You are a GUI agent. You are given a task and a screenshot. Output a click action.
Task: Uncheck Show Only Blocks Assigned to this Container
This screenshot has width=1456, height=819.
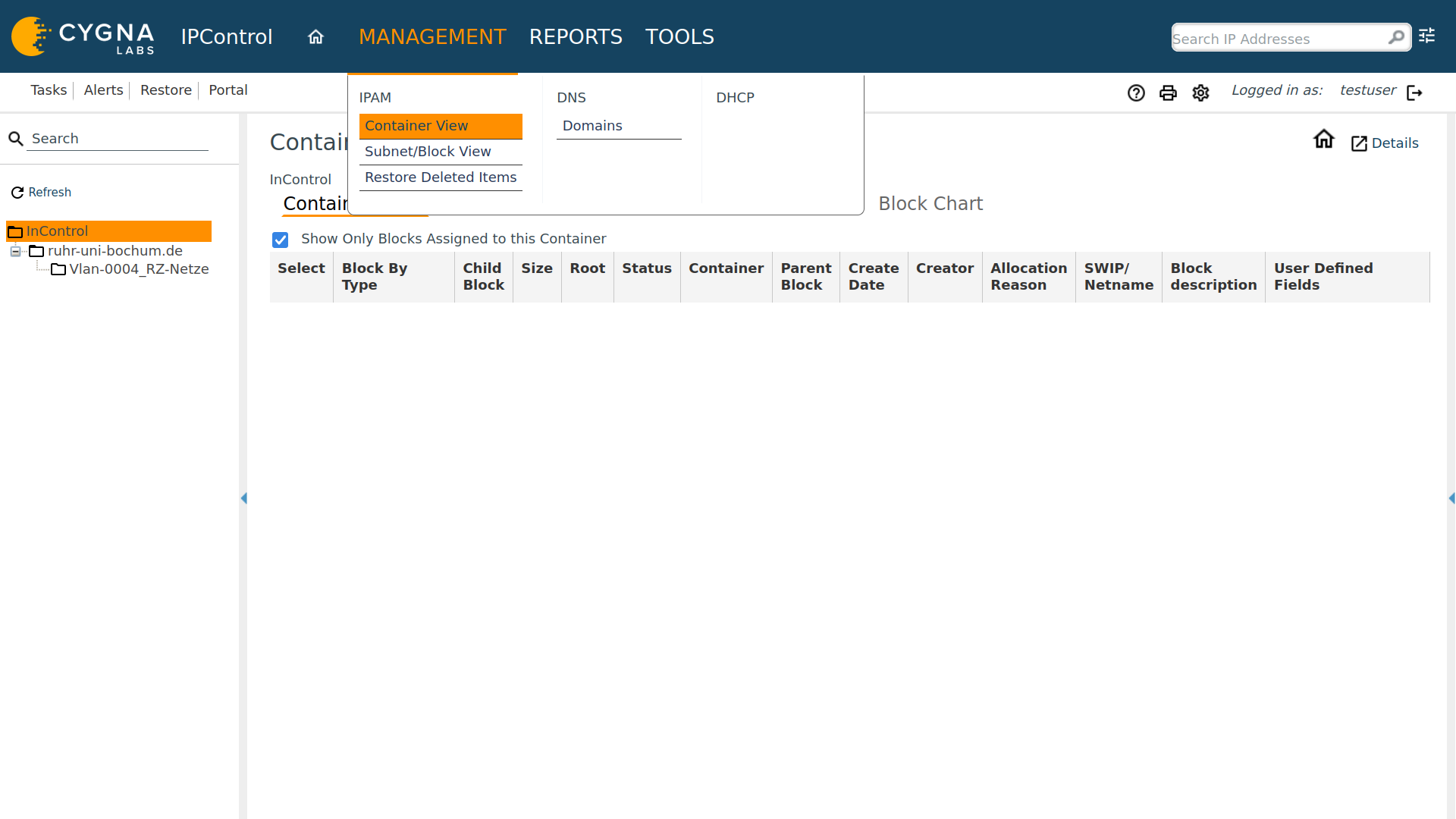pos(280,240)
